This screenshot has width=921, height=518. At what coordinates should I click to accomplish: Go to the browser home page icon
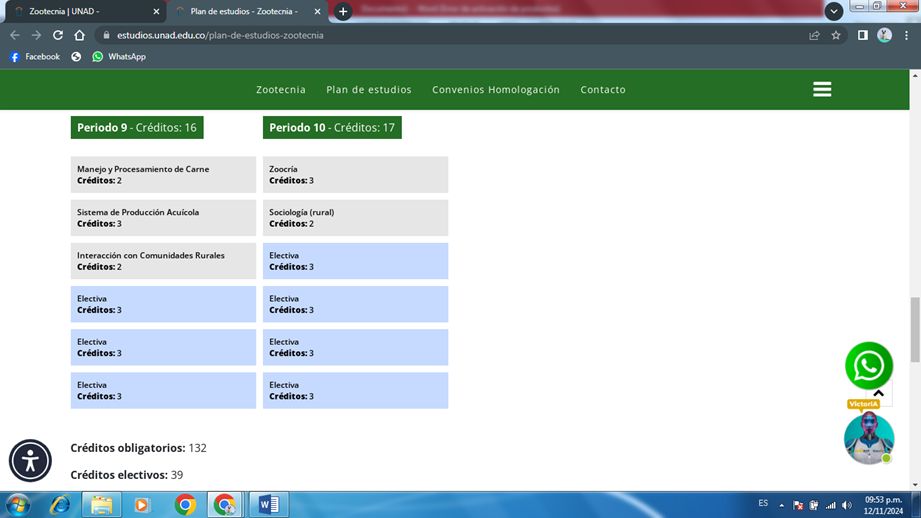[79, 35]
